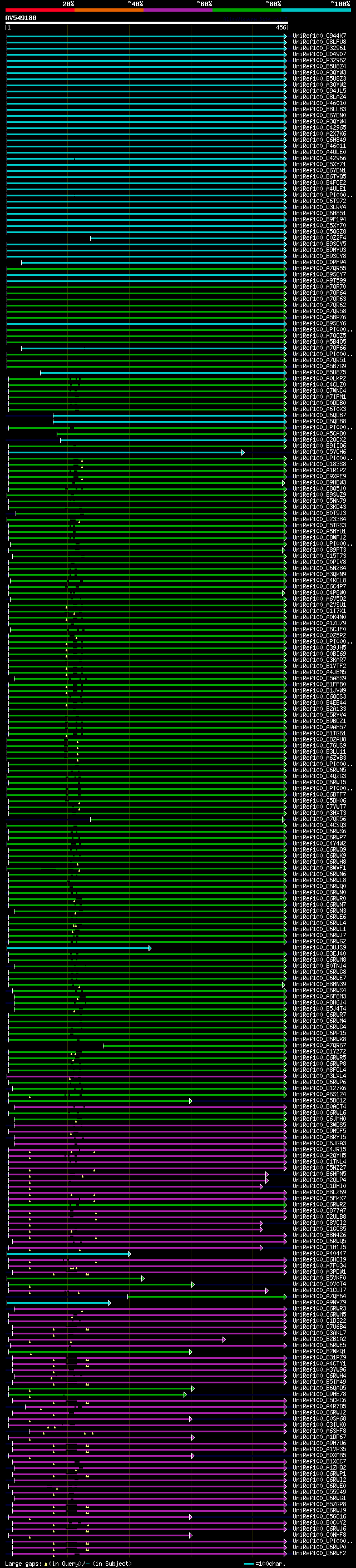Click the UniRef100_B4FQE2 hit label

click(319, 182)
